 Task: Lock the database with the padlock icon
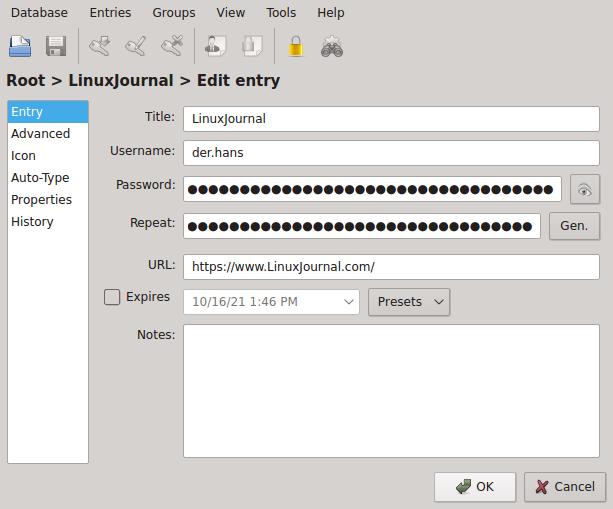tap(295, 46)
